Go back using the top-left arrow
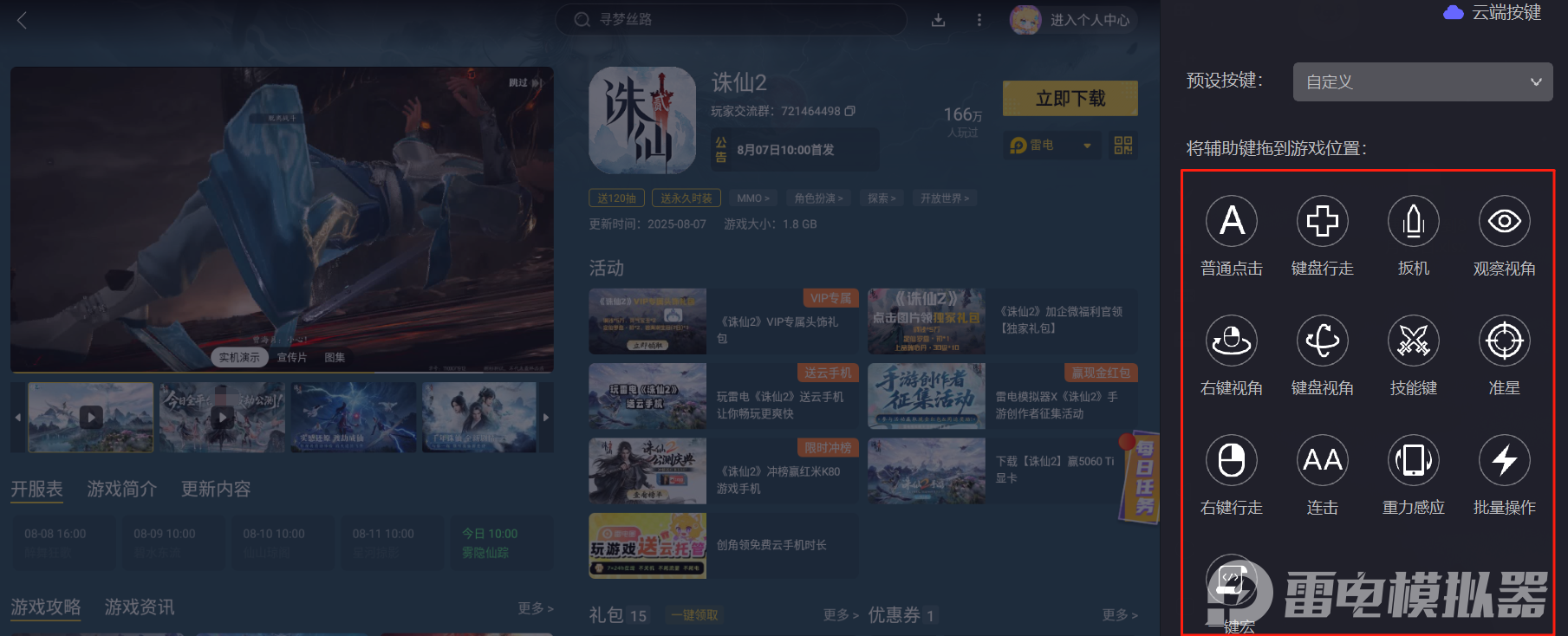The height and width of the screenshot is (636, 1568). [23, 20]
